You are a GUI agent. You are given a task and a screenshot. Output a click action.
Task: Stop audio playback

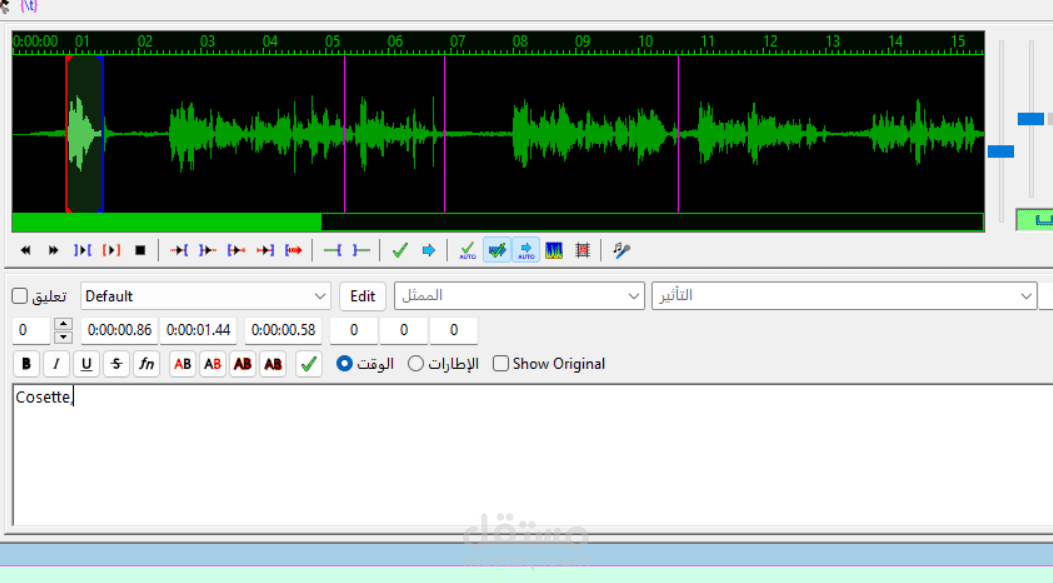[140, 251]
